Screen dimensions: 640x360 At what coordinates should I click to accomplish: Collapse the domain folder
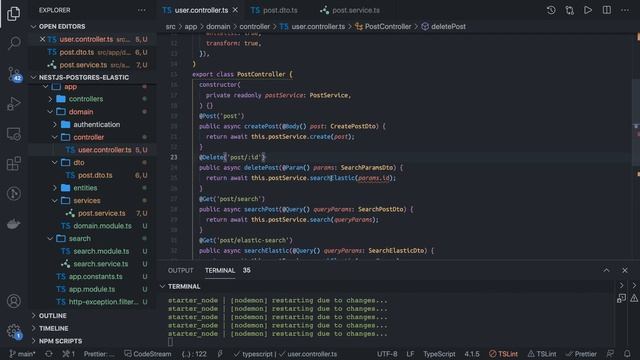pos(81,112)
